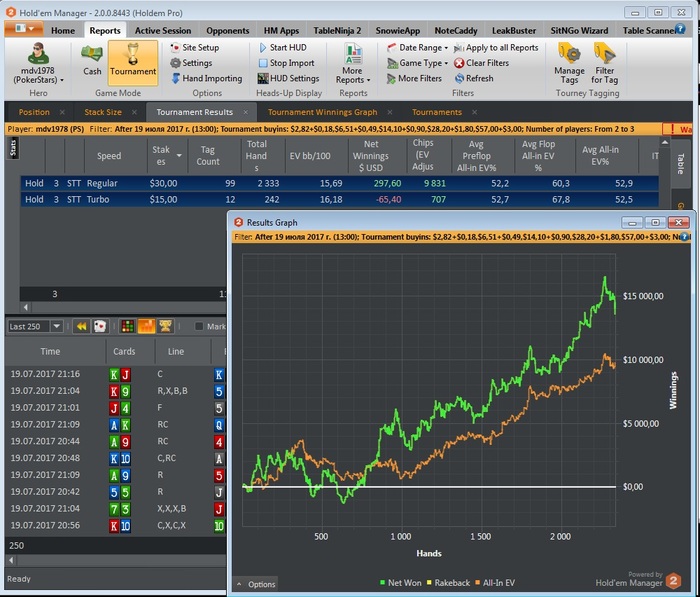
Task: Open the Hold'em Manager application menu button
Action: [x=24, y=29]
